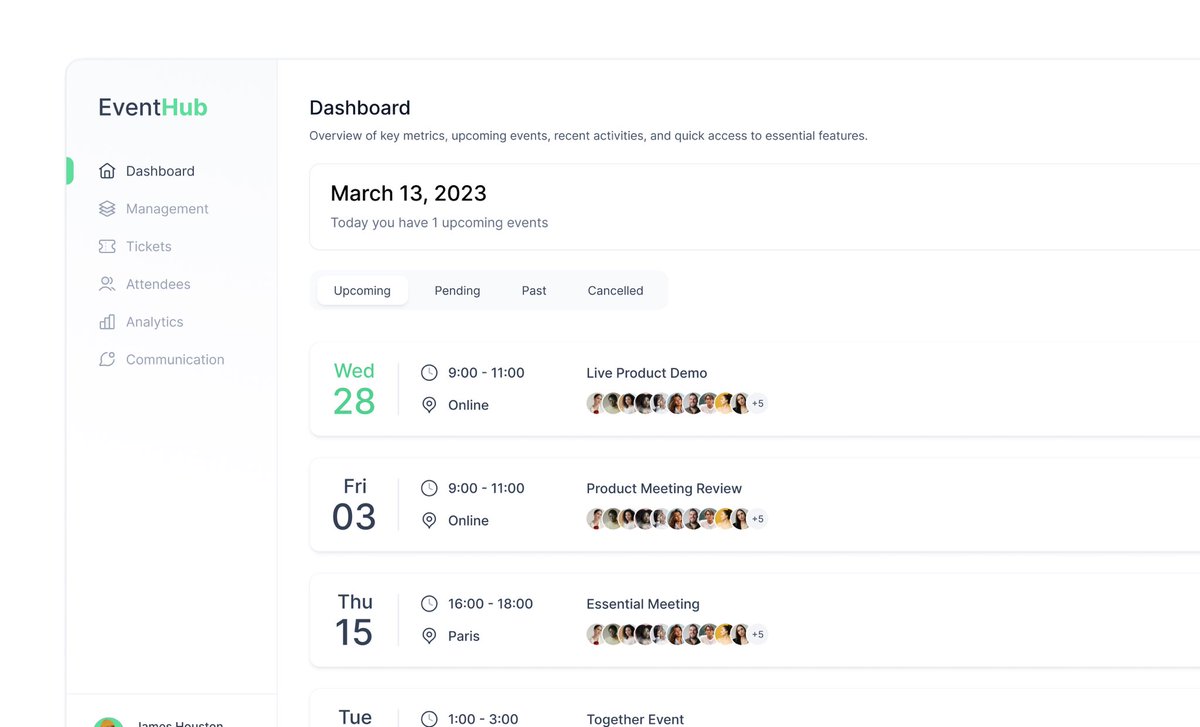Open the Together Event title

635,719
